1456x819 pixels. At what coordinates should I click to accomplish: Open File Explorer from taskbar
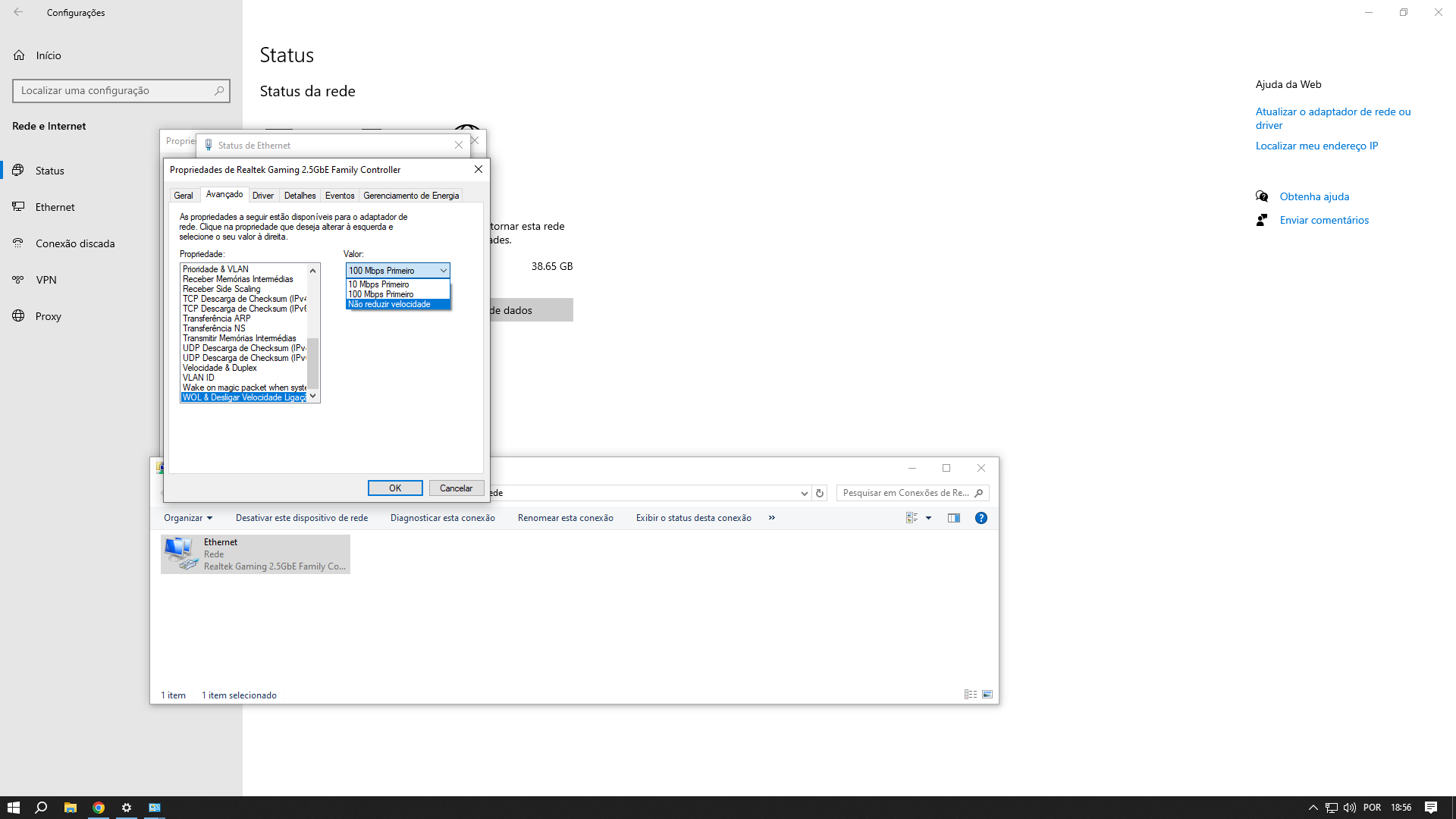pos(70,808)
